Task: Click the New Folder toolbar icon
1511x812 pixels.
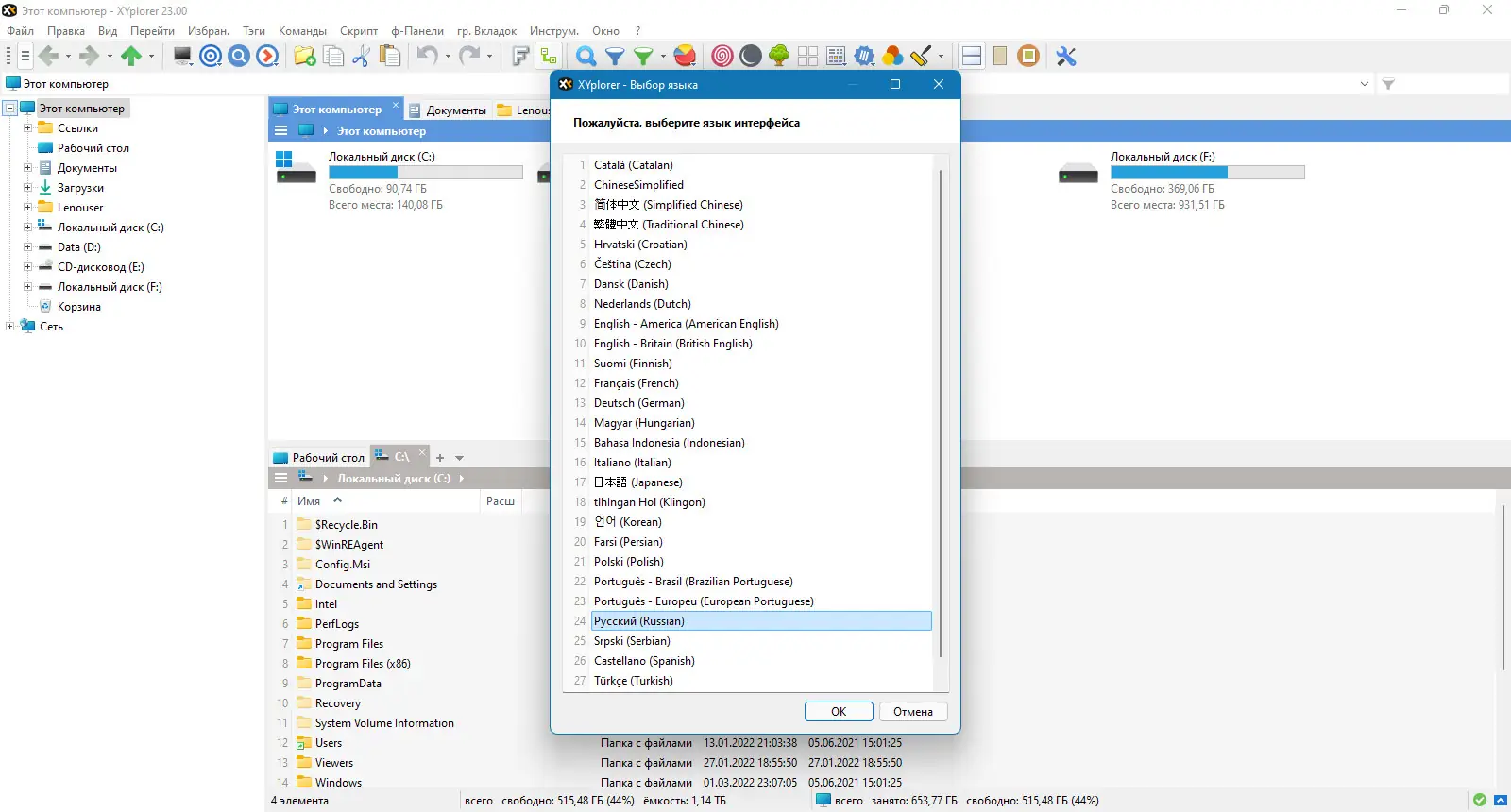Action: 305,57
